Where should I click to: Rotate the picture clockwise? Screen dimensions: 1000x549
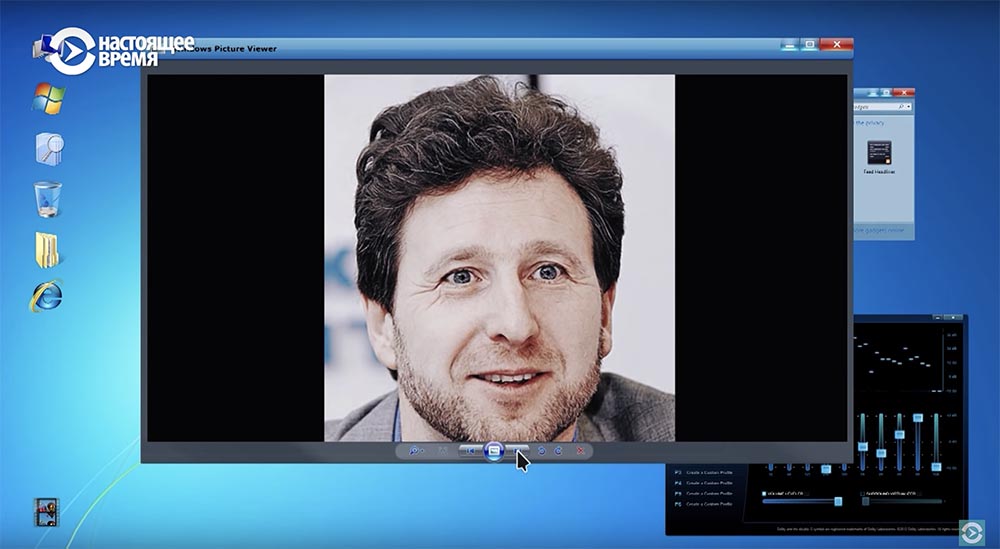pyautogui.click(x=558, y=450)
